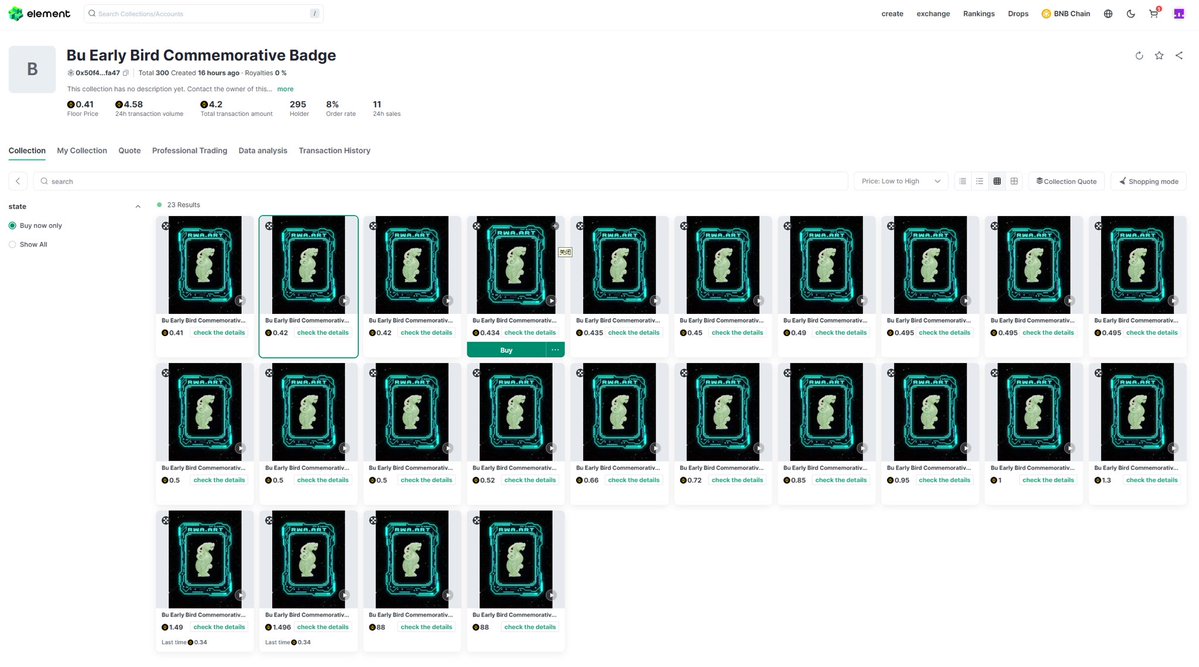This screenshot has width=1199, height=667.
Task: Switch to bulleted list view
Action: 980,181
